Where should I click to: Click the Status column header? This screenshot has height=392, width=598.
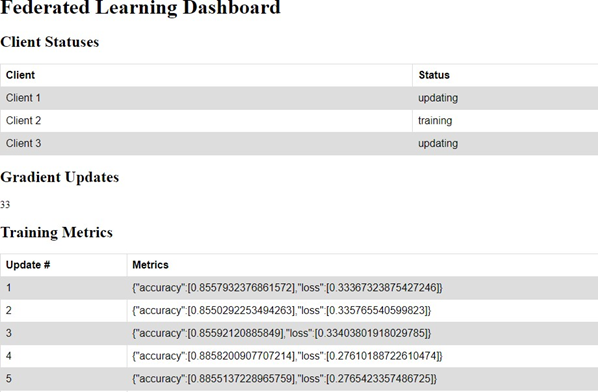coord(505,75)
